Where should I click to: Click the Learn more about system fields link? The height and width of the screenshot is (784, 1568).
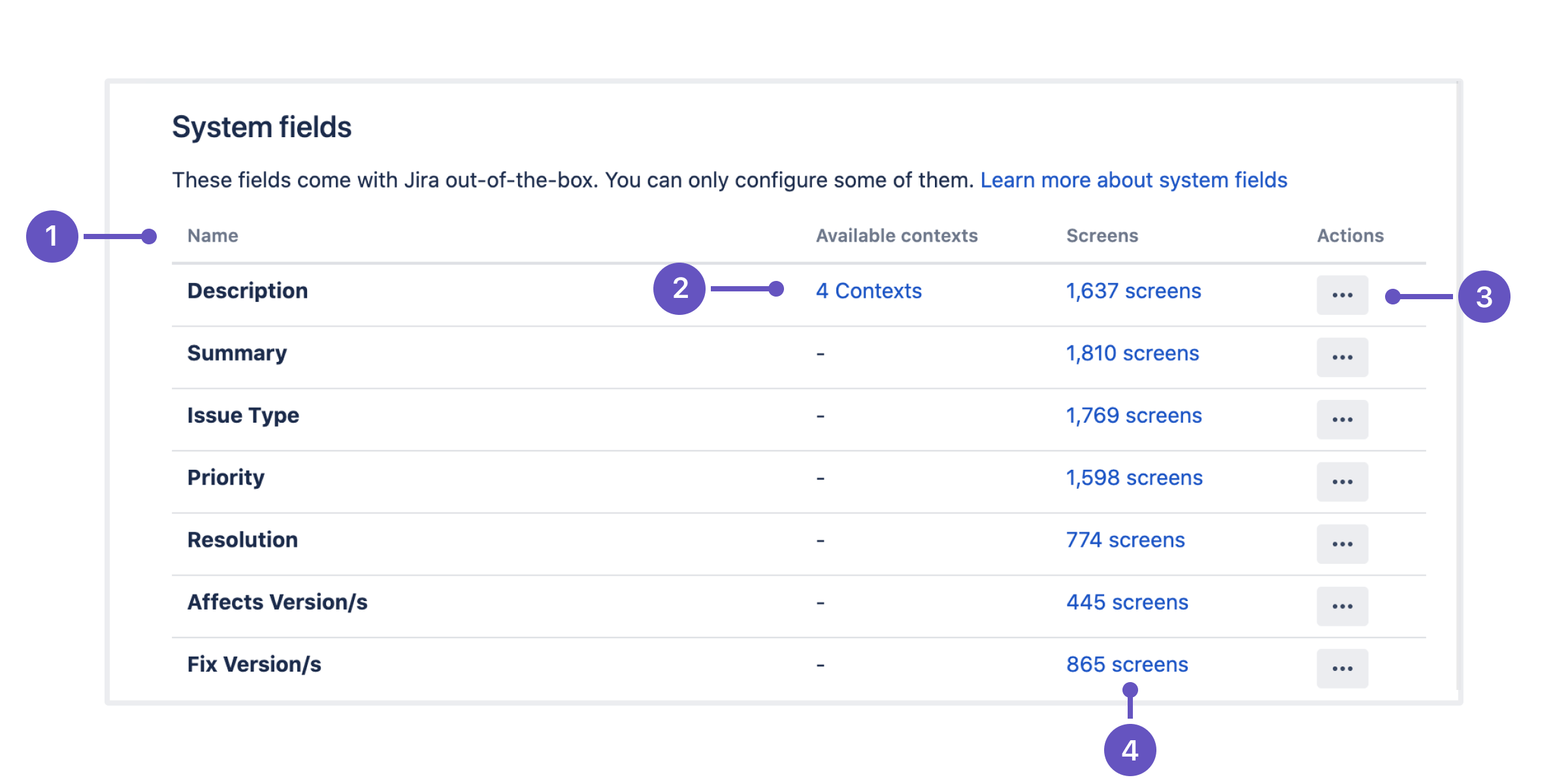pos(1134,180)
